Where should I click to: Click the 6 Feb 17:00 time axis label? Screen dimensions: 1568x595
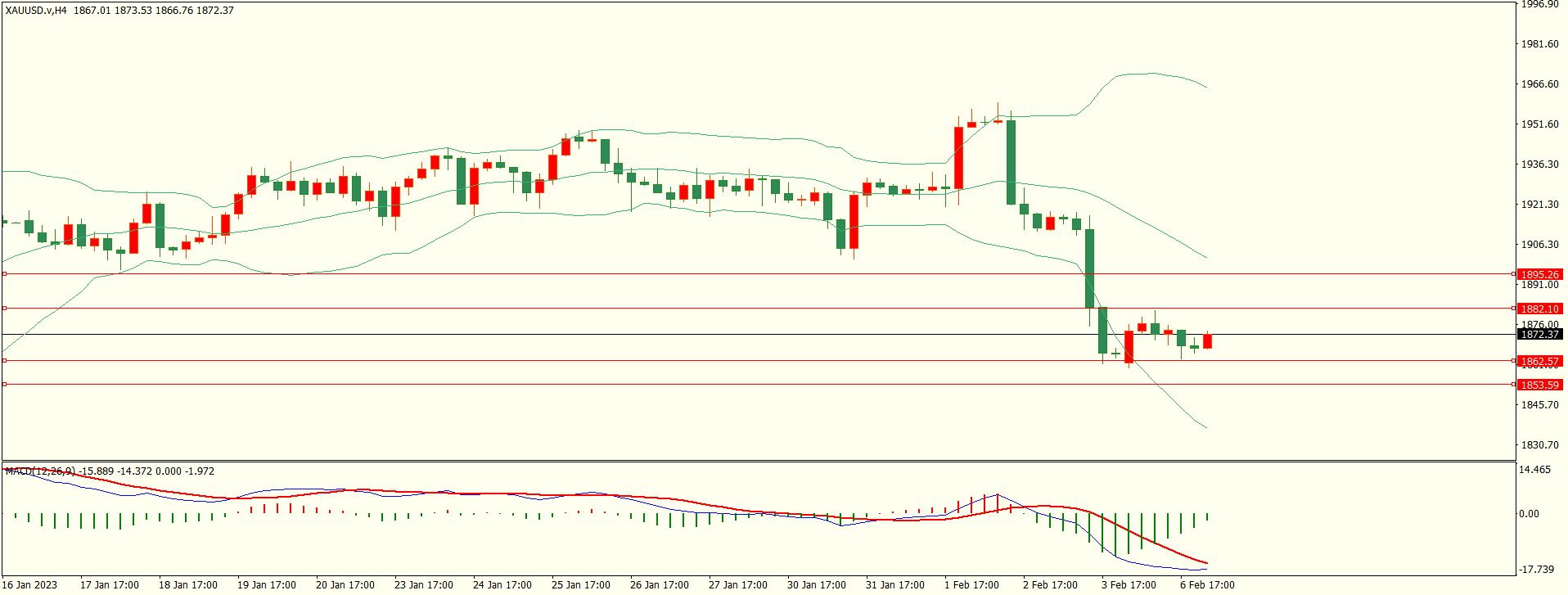(x=1207, y=585)
